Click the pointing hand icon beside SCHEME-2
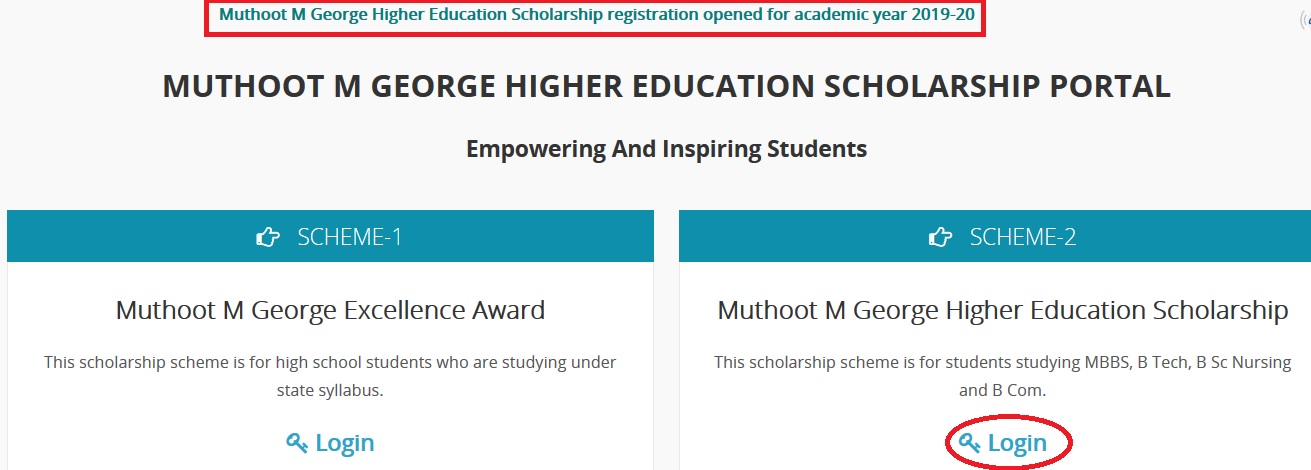Screen dimensions: 1311x470 940,237
